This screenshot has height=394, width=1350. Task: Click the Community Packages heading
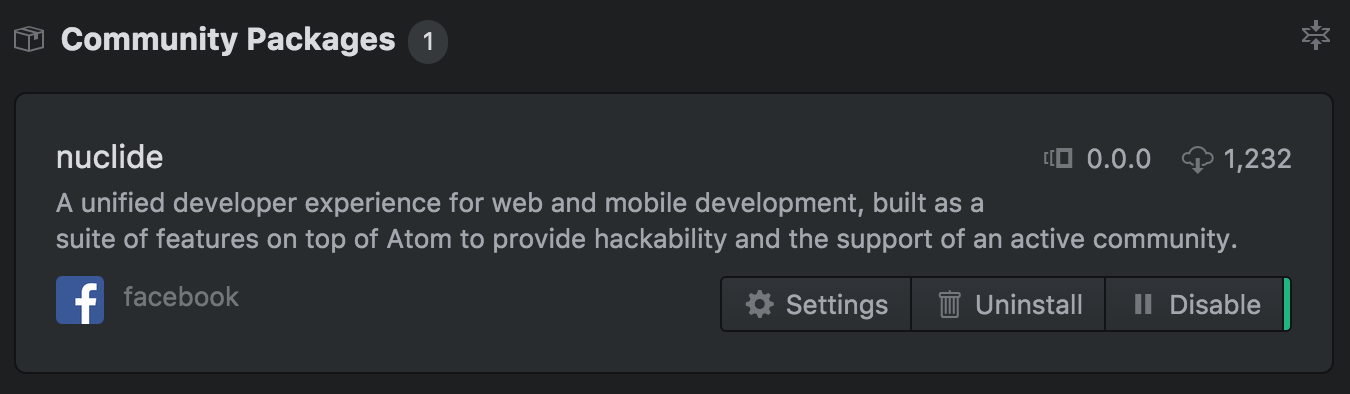tap(228, 40)
